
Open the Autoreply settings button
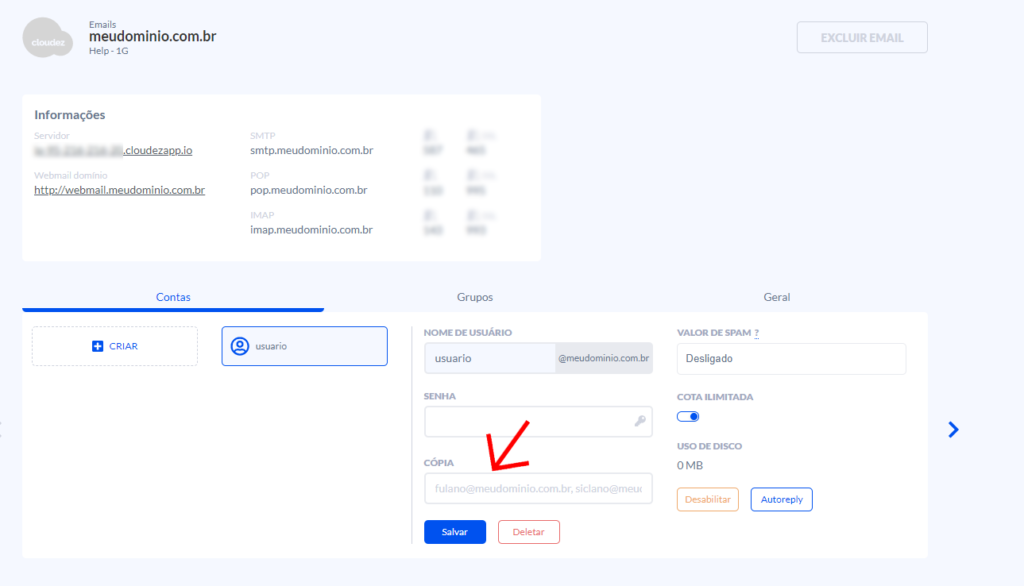pos(781,499)
